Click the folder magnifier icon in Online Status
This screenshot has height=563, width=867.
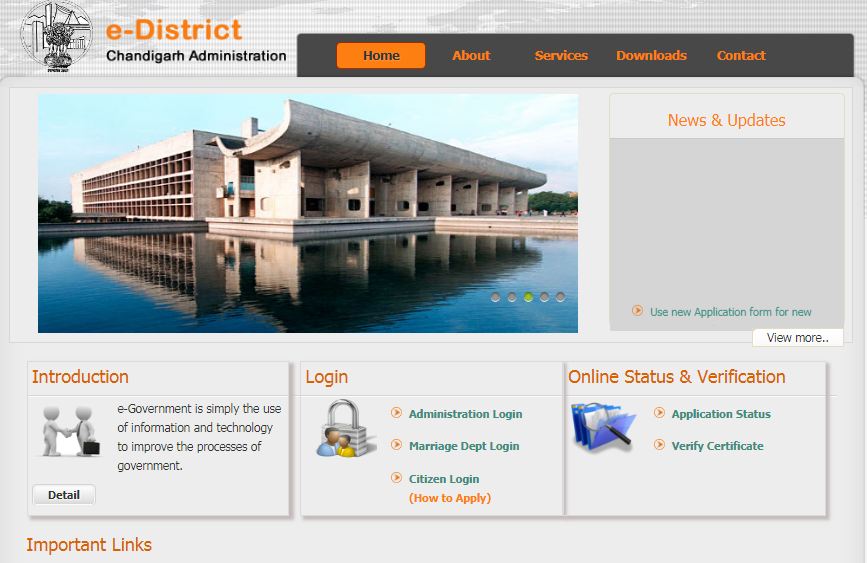click(x=603, y=427)
